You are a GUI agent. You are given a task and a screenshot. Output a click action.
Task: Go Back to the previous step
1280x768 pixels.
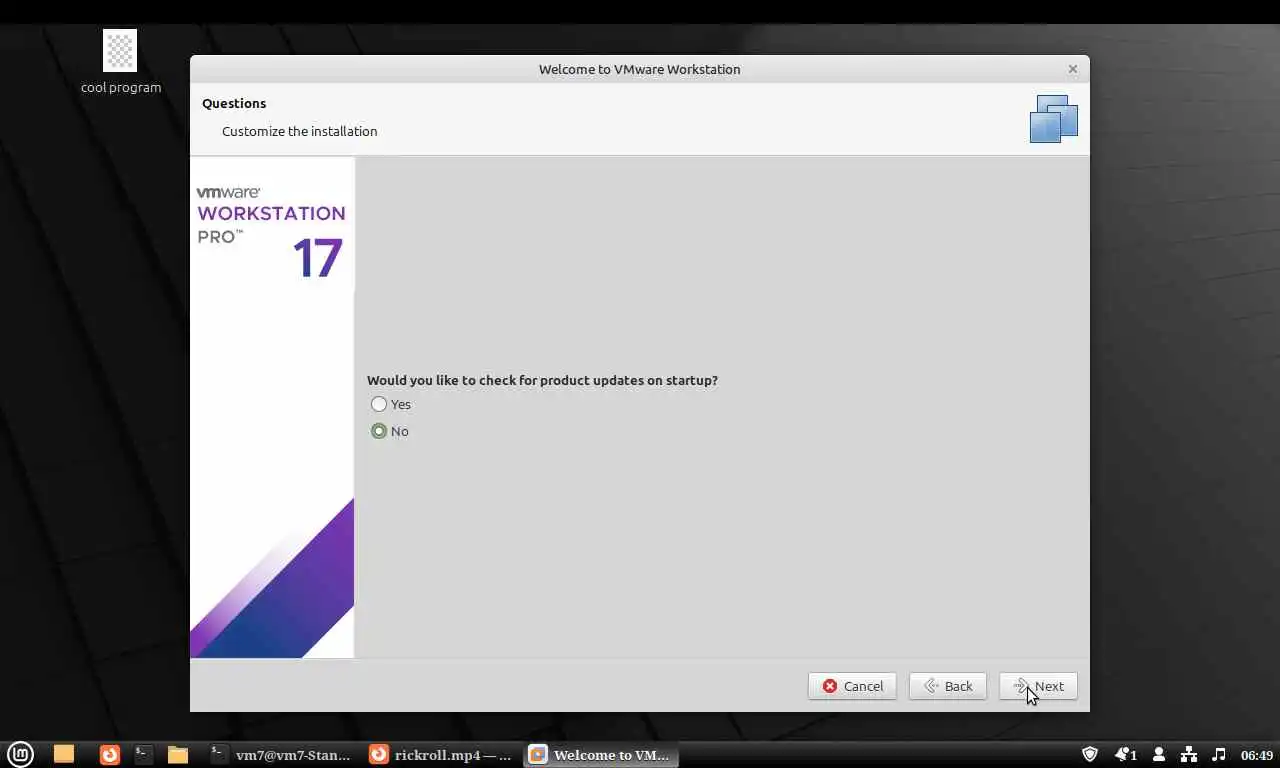947,686
